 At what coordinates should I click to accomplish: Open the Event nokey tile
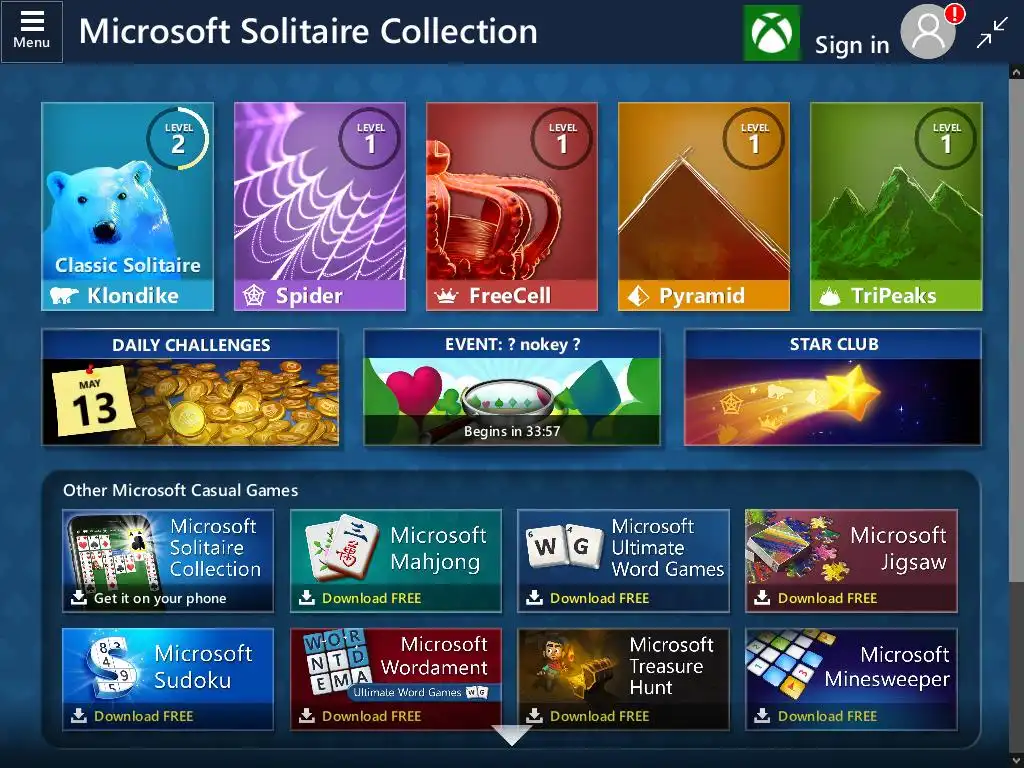[511, 387]
